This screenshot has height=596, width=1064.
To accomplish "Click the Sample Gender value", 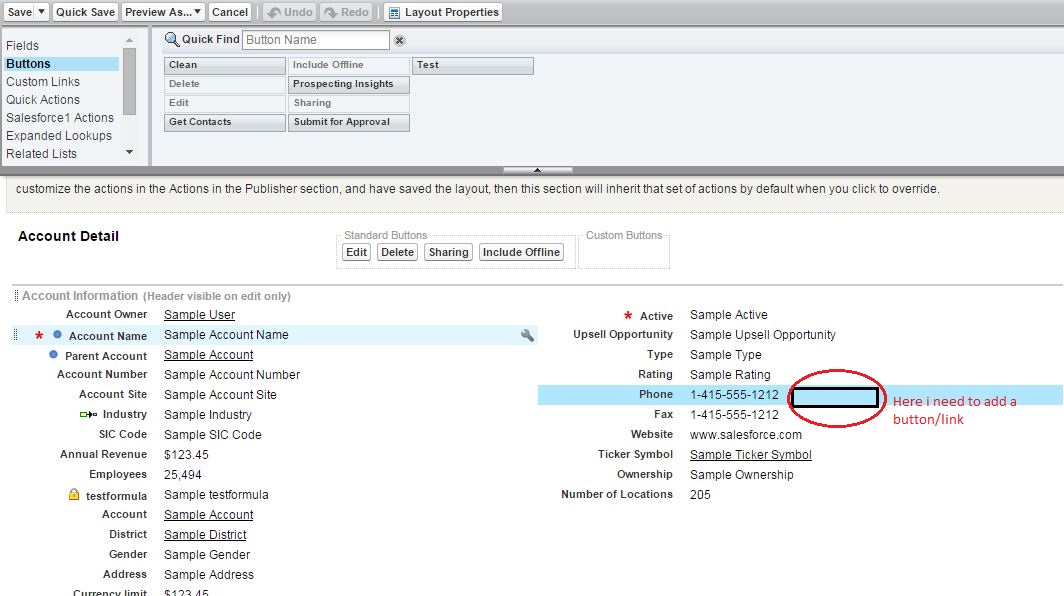I will tap(207, 555).
